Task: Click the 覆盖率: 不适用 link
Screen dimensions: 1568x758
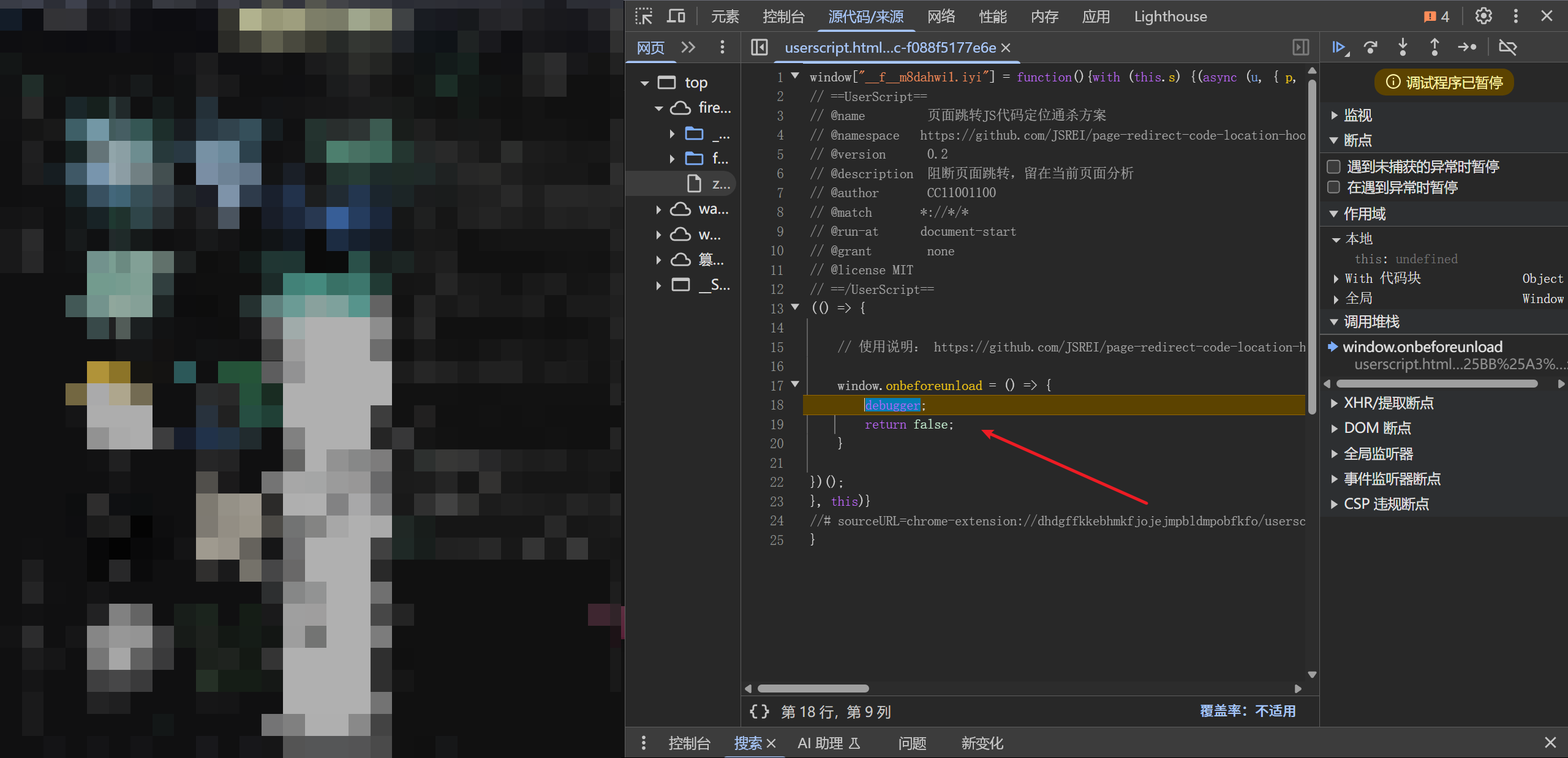Action: pyautogui.click(x=1247, y=711)
